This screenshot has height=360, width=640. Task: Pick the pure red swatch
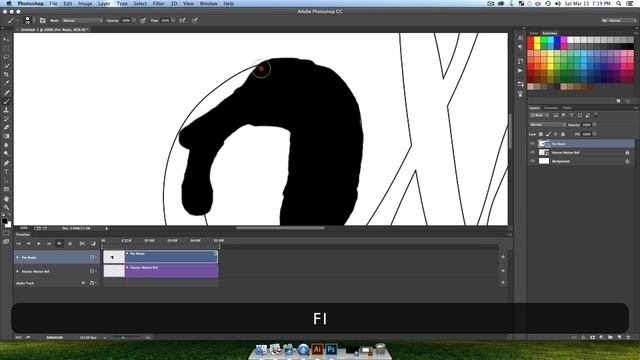click(531, 40)
